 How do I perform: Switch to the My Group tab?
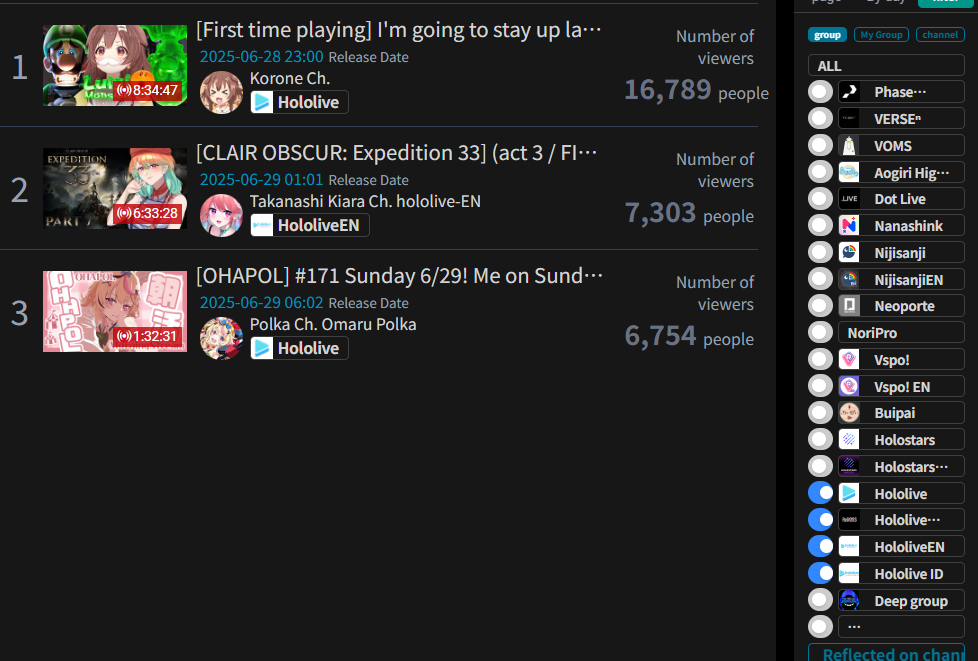(881, 34)
